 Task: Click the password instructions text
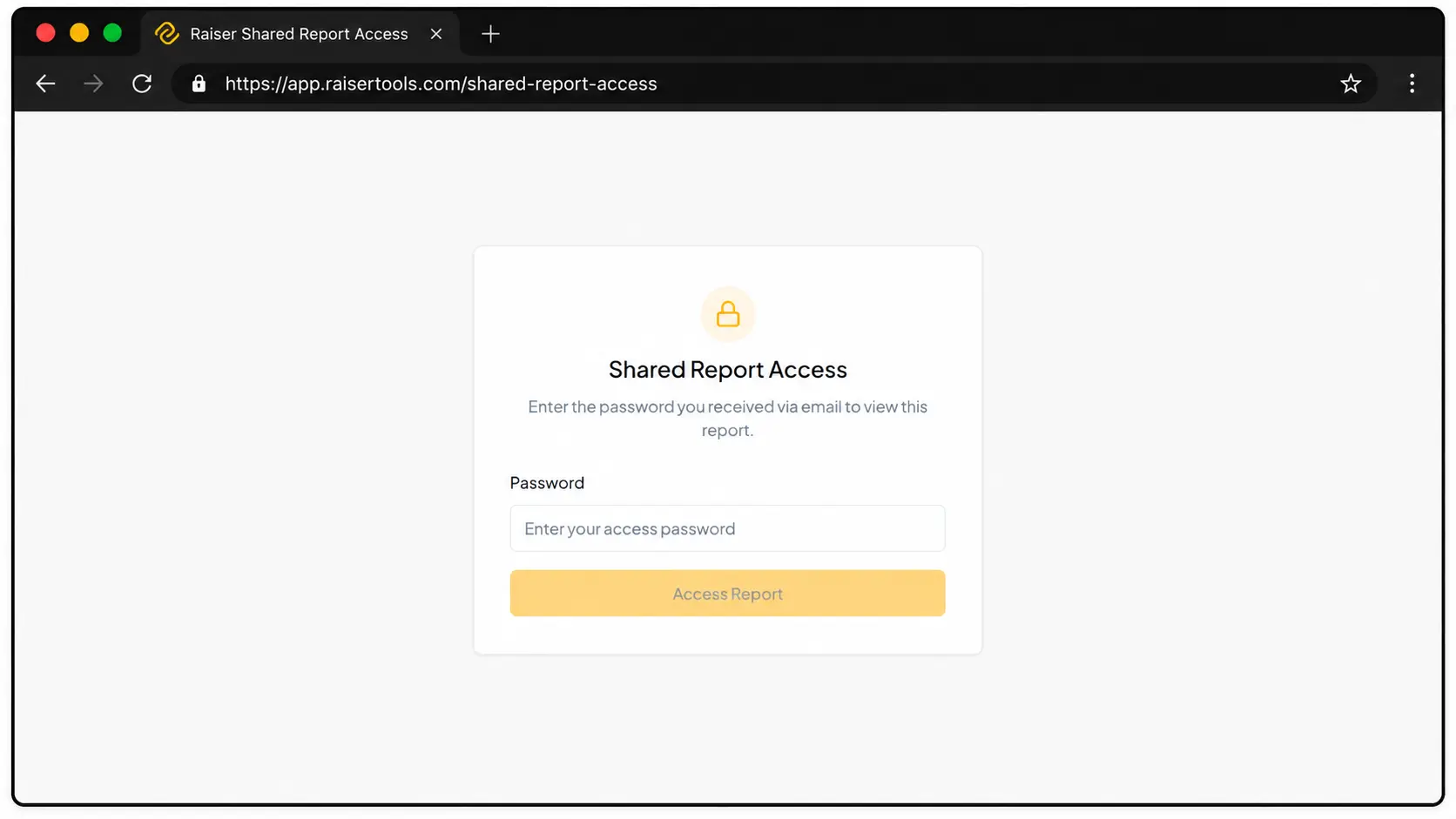pos(728,419)
